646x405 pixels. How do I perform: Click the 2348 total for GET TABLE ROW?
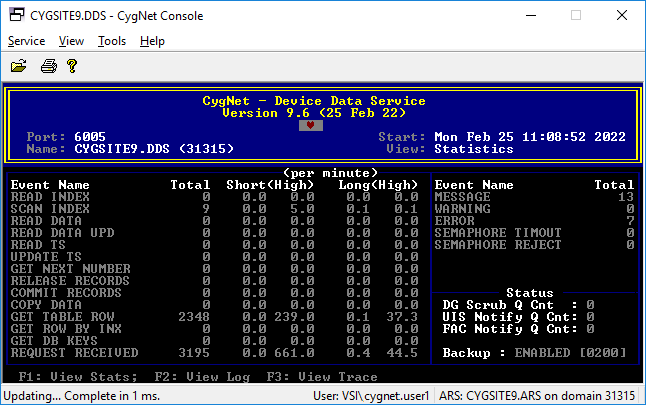pyautogui.click(x=194, y=316)
